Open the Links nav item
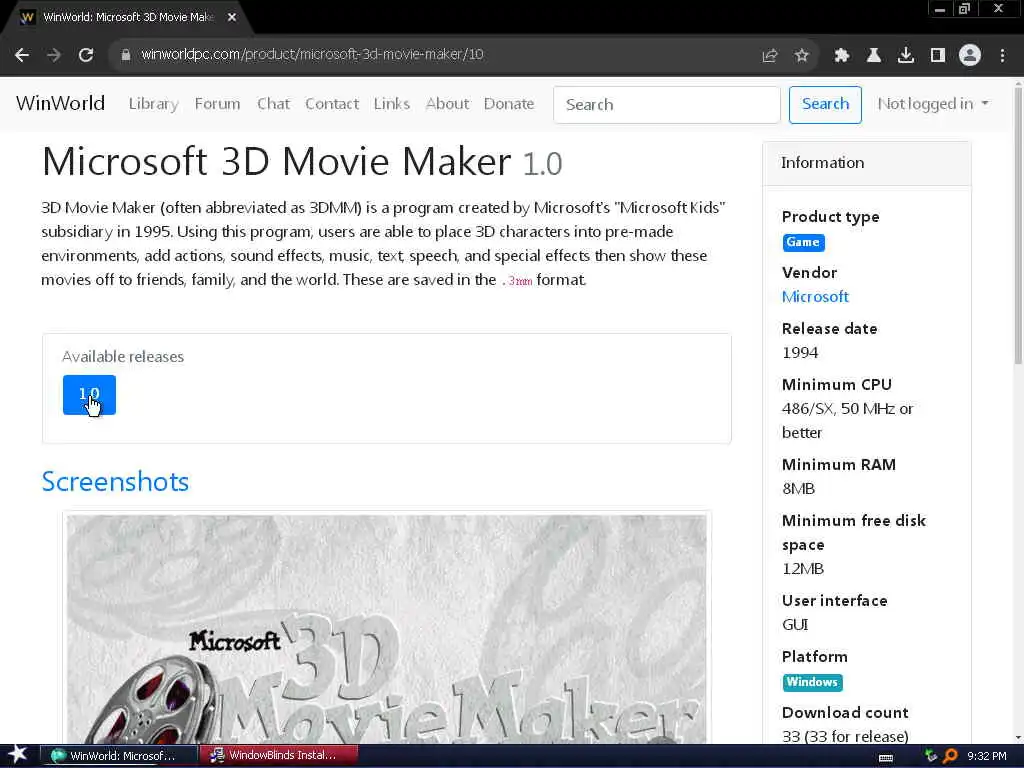1024x768 pixels. [392, 104]
